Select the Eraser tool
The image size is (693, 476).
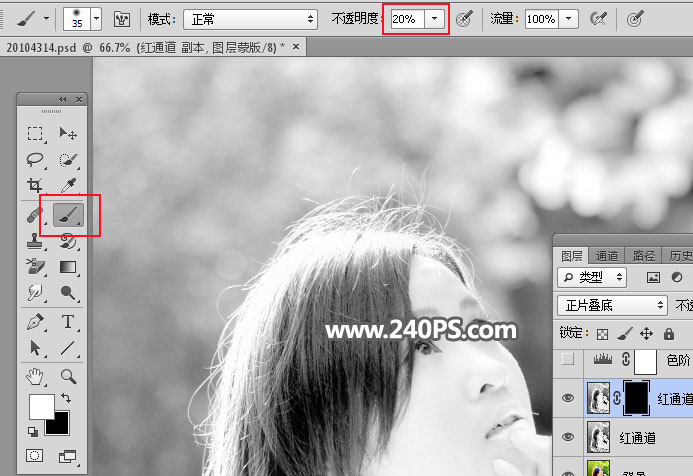pos(35,267)
